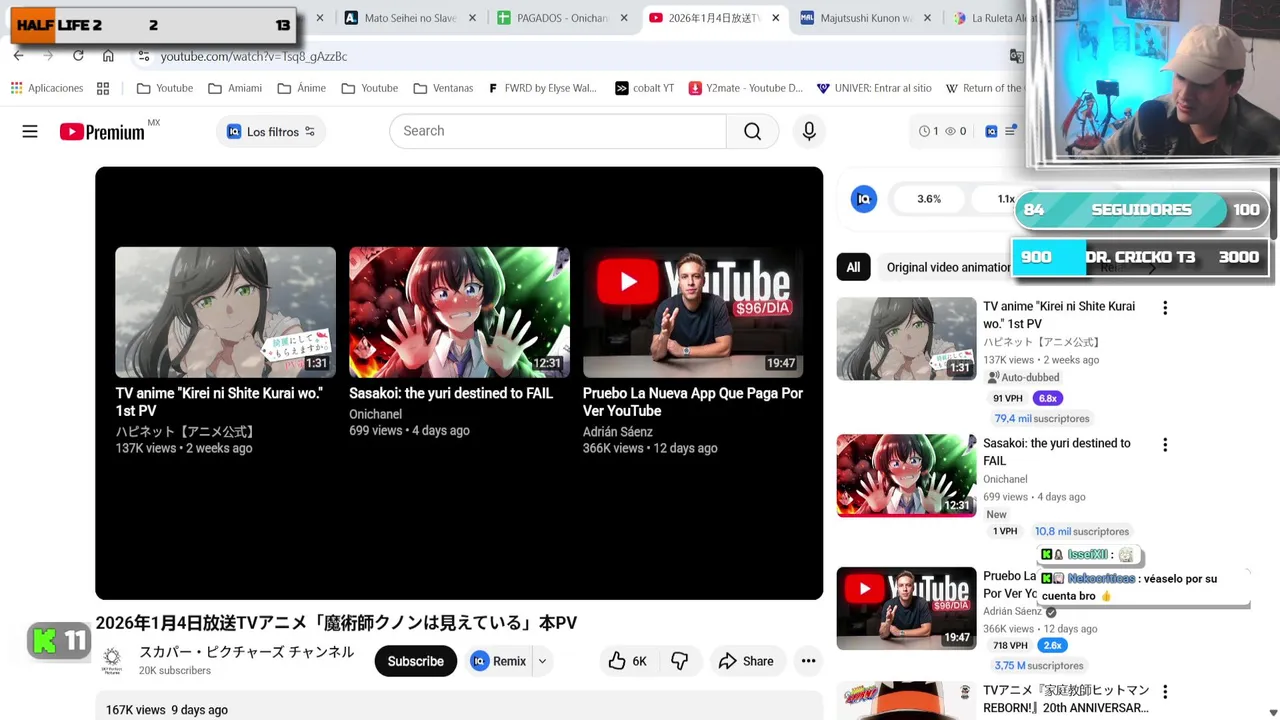
Task: Open the cobalt YT bookmark
Action: coord(644,88)
